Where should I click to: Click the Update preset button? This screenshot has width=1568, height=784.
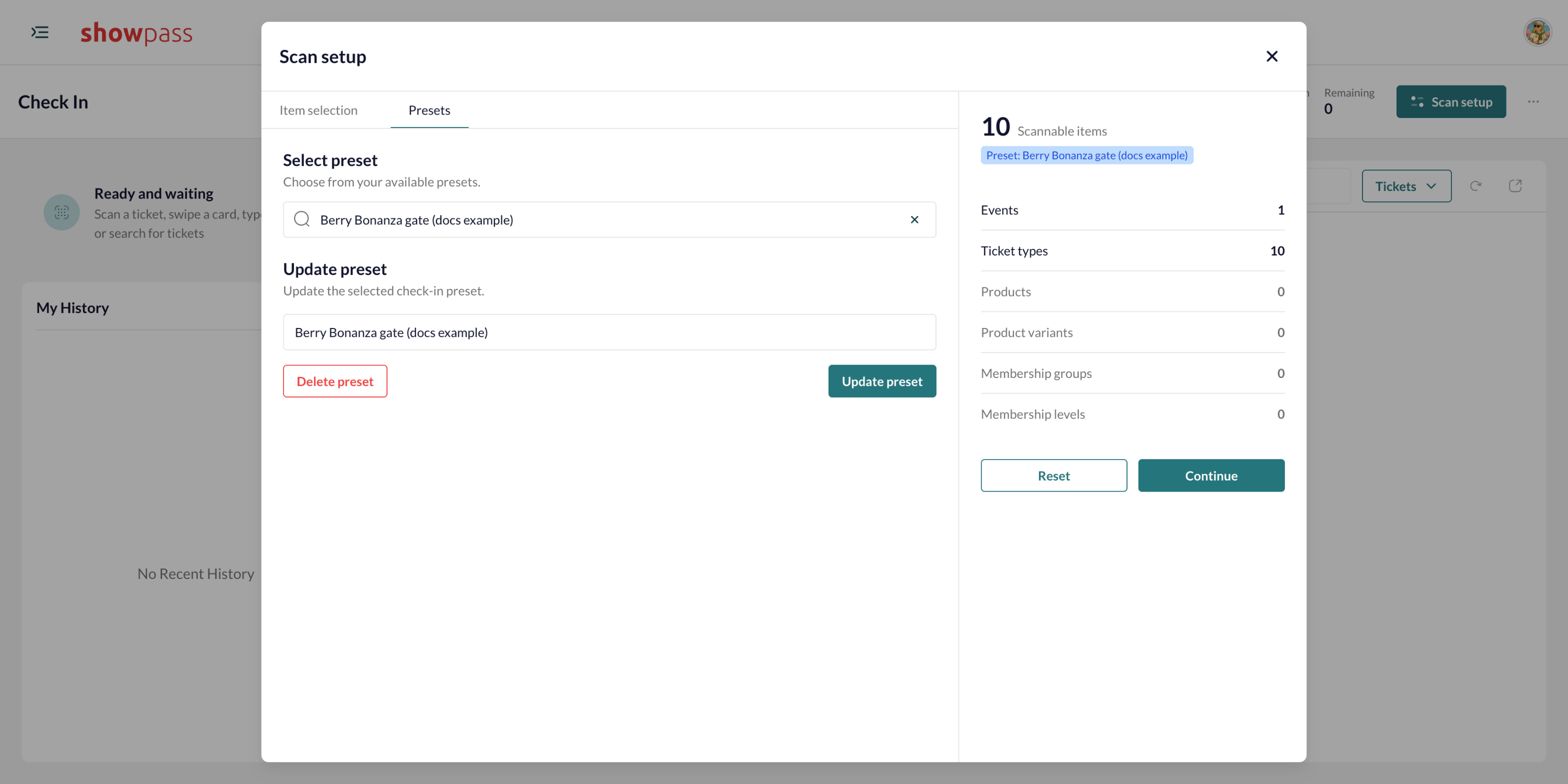coord(881,381)
